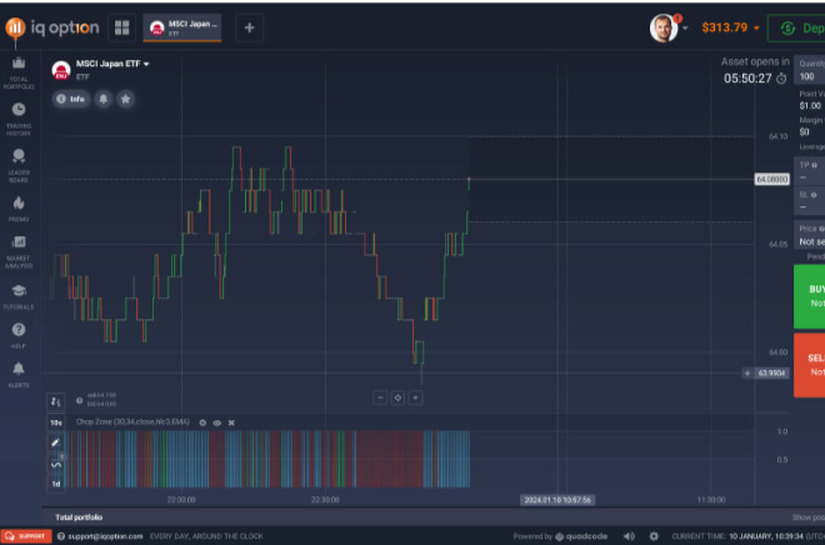Open the Total Portfolio sidebar icon

pyautogui.click(x=18, y=73)
